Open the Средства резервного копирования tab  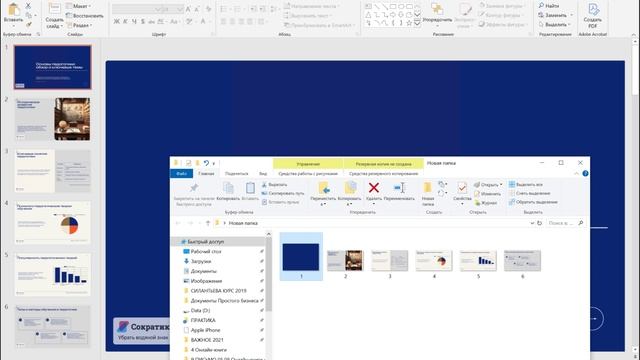(384, 173)
